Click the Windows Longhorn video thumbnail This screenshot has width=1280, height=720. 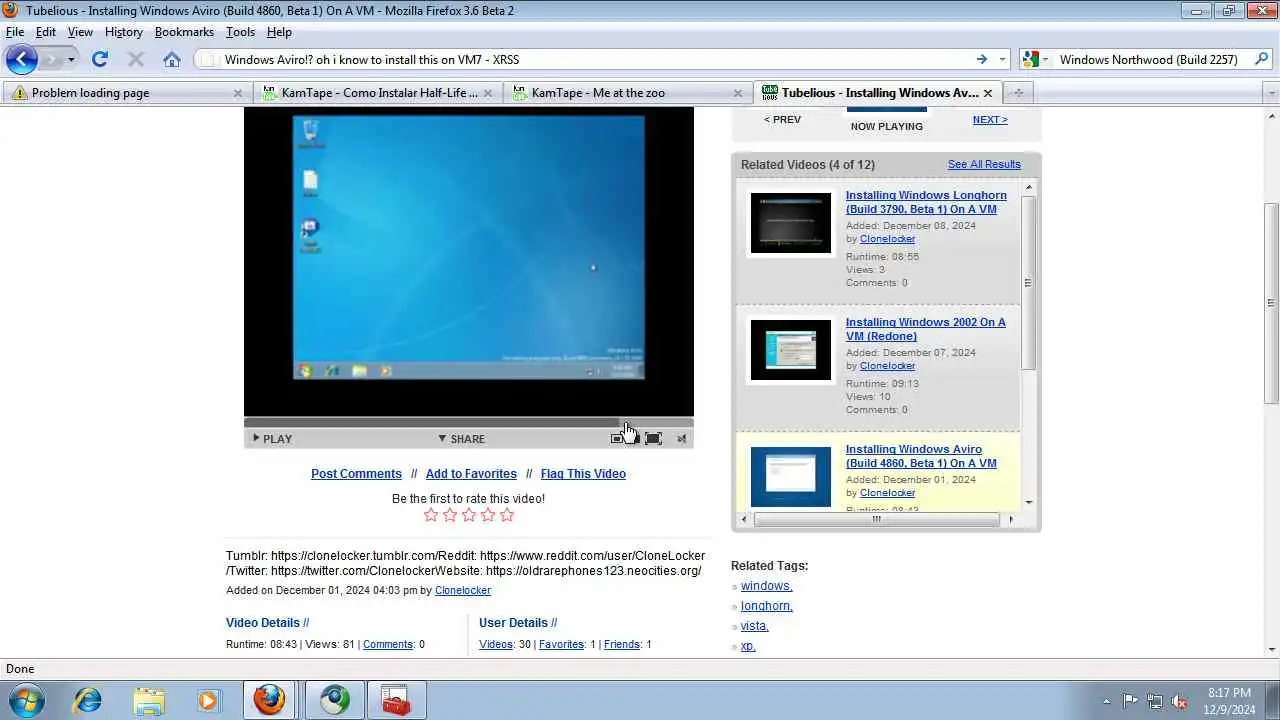tap(791, 223)
